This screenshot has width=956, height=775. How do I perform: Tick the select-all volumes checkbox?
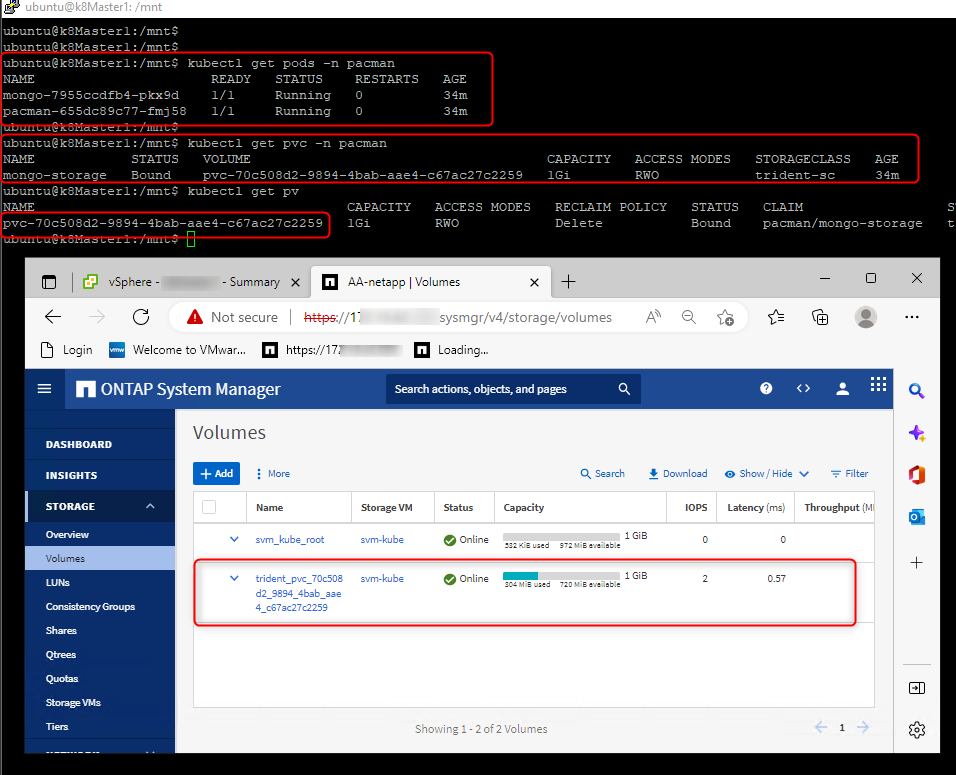pyautogui.click(x=209, y=507)
